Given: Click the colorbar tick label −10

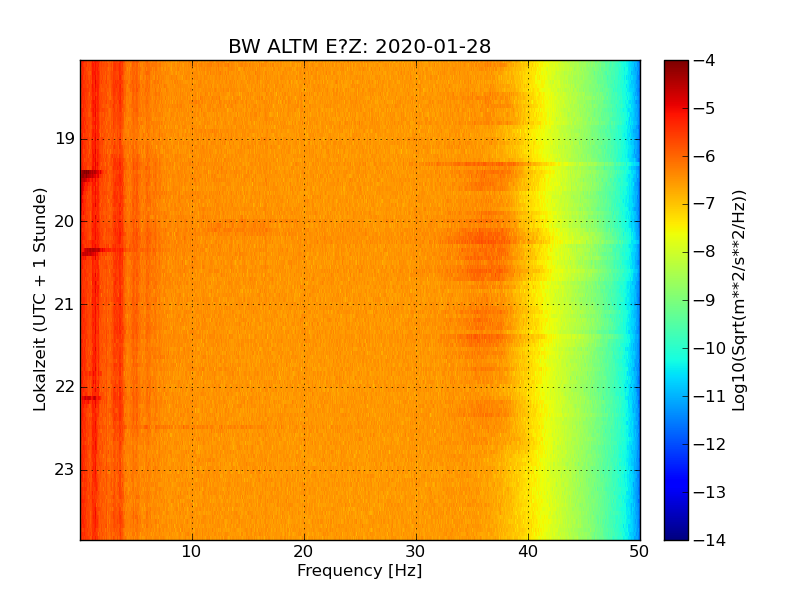Looking at the screenshot, I should [710, 348].
